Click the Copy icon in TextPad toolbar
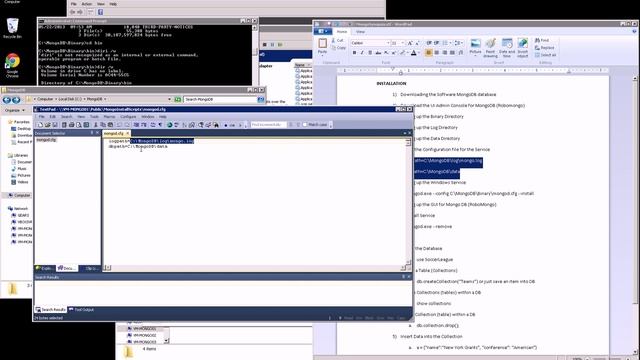This screenshot has width=640, height=360. pyautogui.click(x=103, y=125)
